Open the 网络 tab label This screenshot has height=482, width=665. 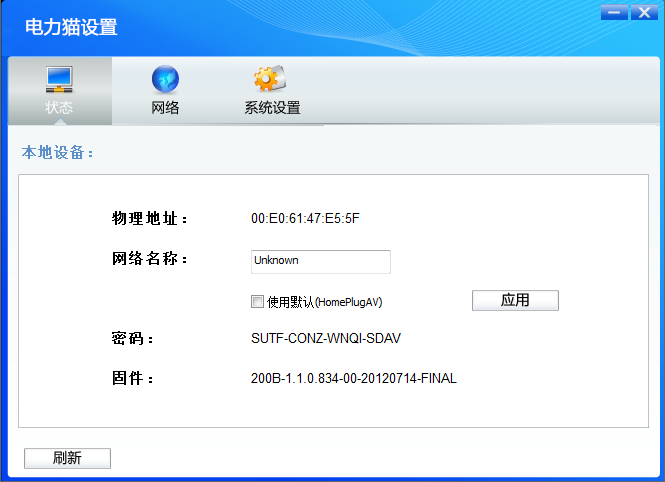(x=165, y=108)
